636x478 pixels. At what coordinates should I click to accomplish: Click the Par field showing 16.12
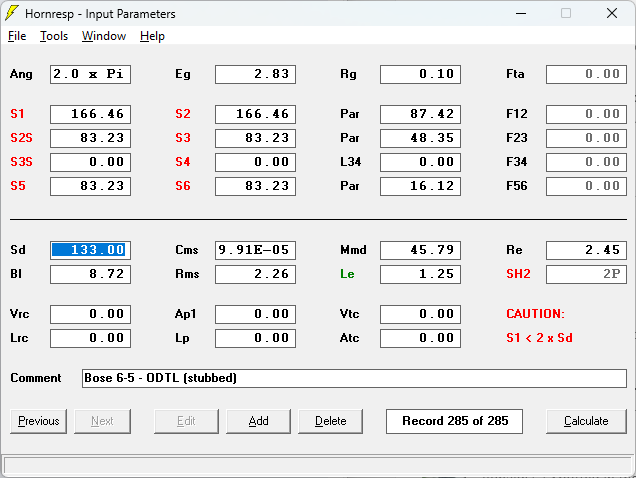[x=420, y=186]
